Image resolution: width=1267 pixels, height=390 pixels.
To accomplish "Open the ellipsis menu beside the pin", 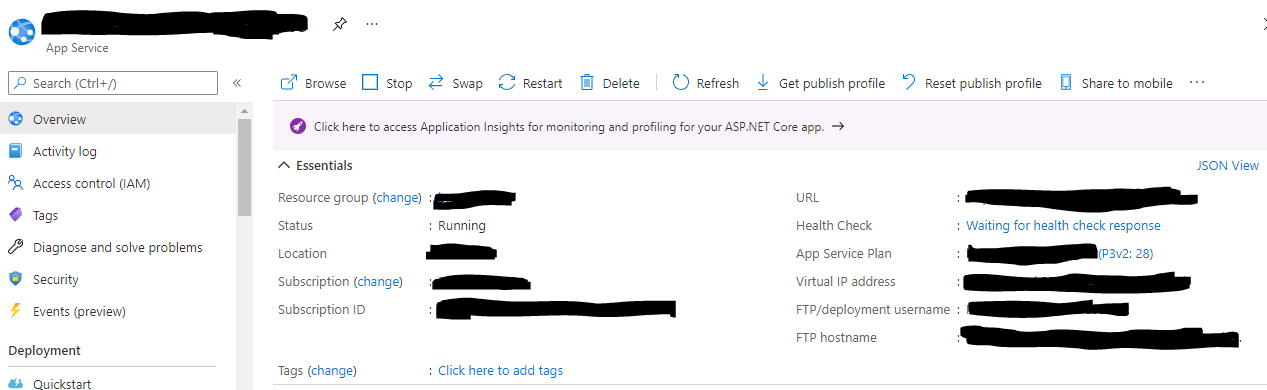I will click(372, 24).
